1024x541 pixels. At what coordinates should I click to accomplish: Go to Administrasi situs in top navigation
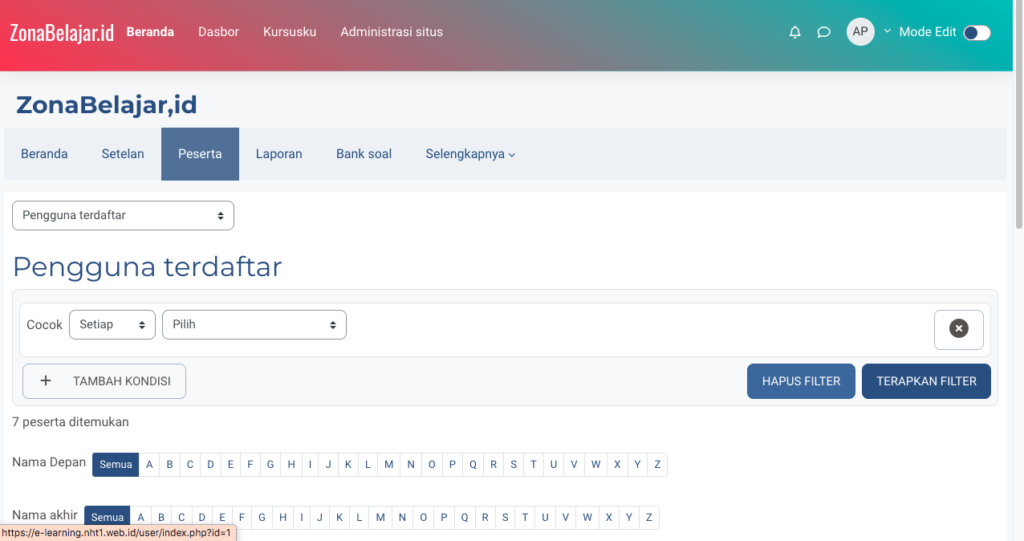[391, 32]
